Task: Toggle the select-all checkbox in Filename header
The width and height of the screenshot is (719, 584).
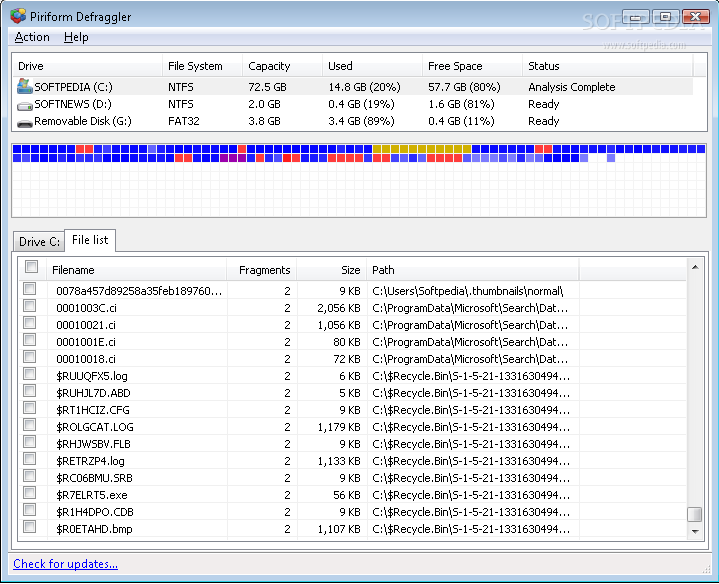Action: pos(32,266)
